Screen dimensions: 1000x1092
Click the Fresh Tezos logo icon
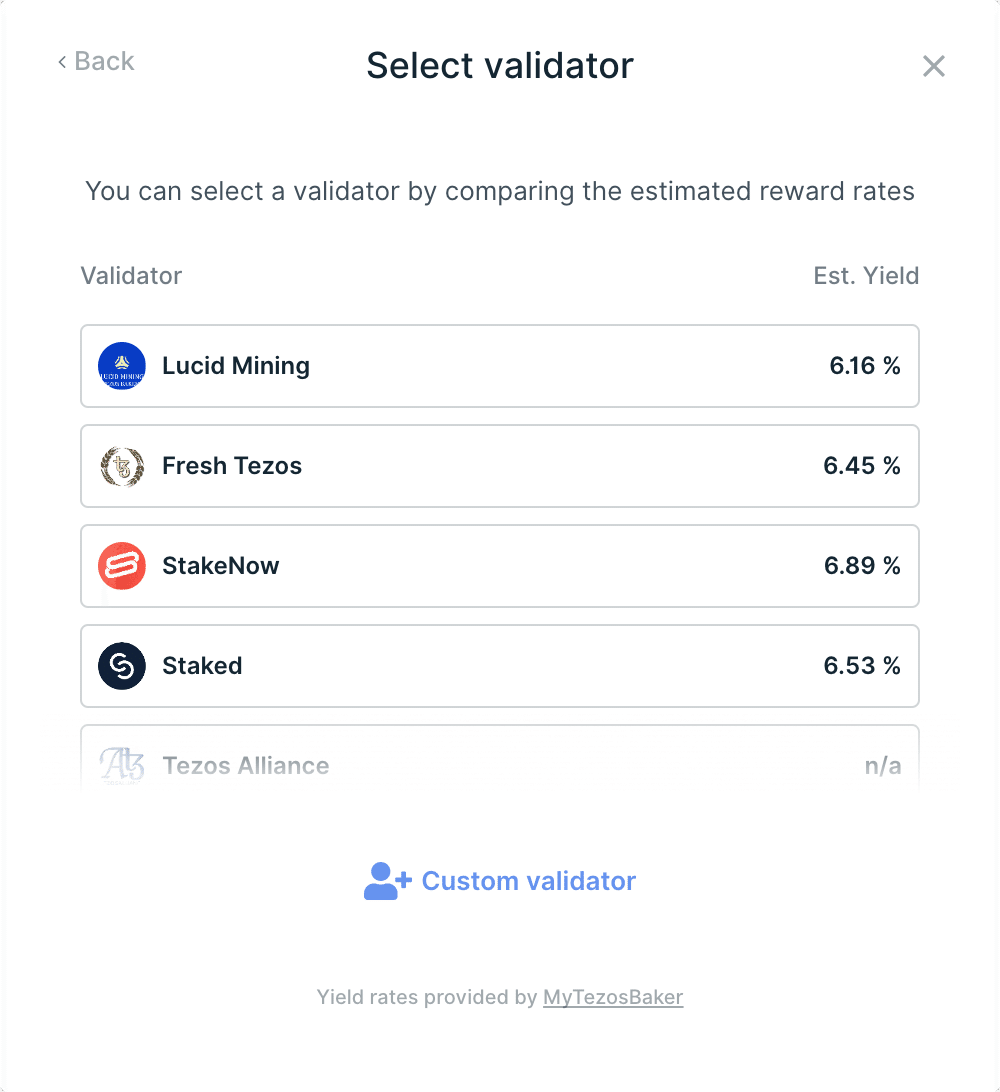122,466
